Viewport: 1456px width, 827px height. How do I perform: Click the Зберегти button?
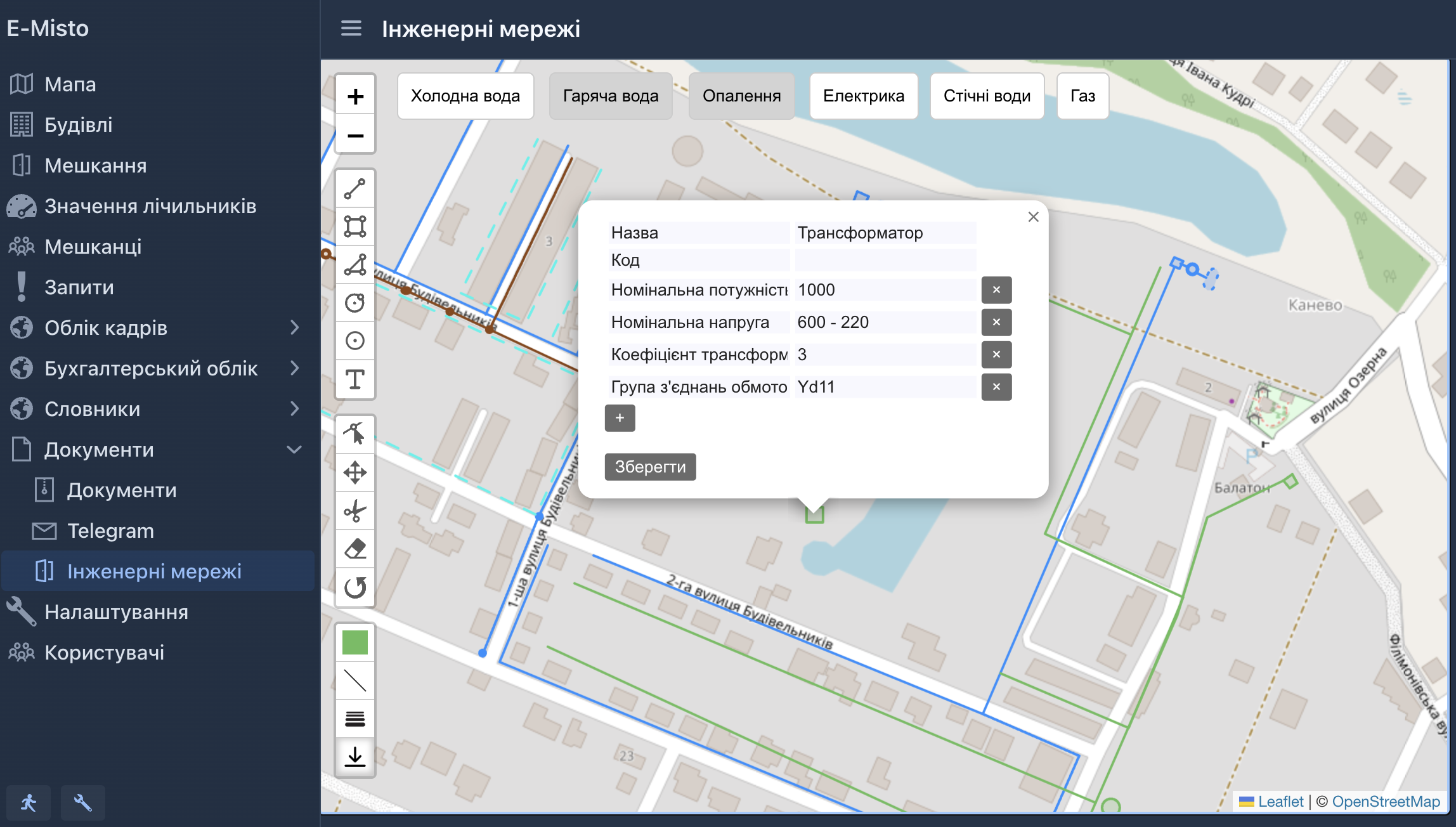[x=650, y=467]
